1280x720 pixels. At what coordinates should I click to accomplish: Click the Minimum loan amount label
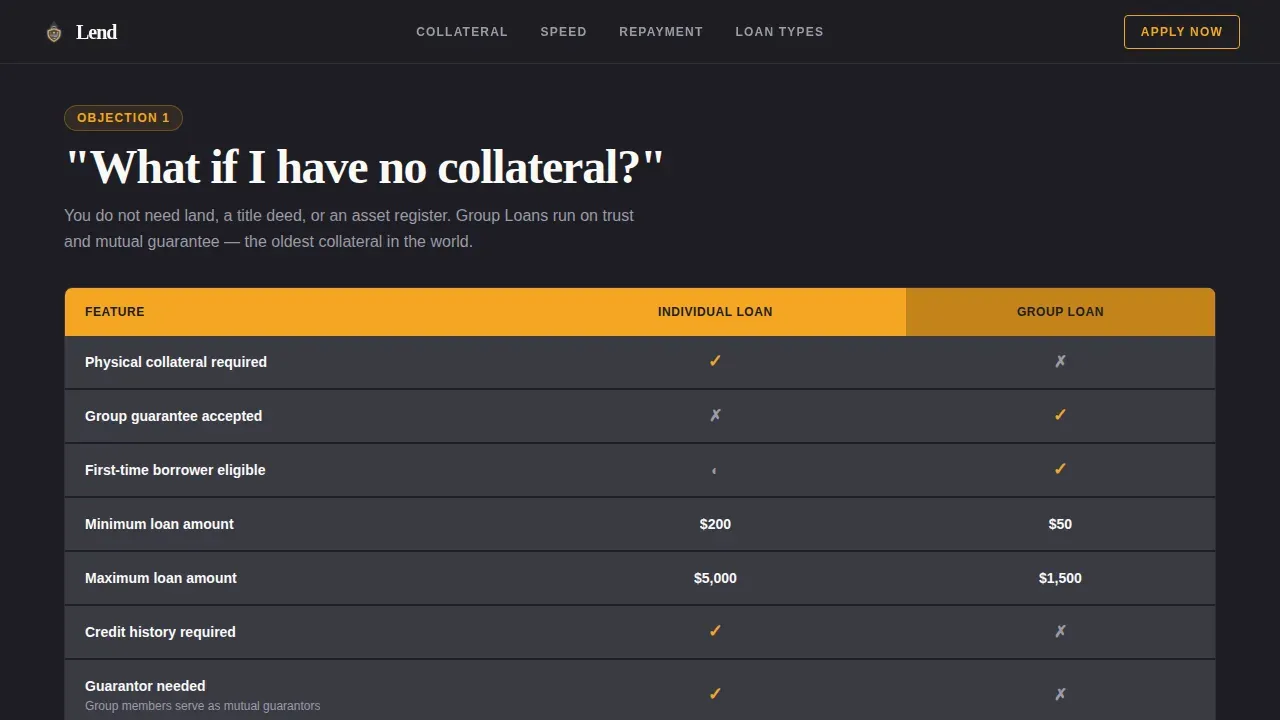tap(159, 524)
